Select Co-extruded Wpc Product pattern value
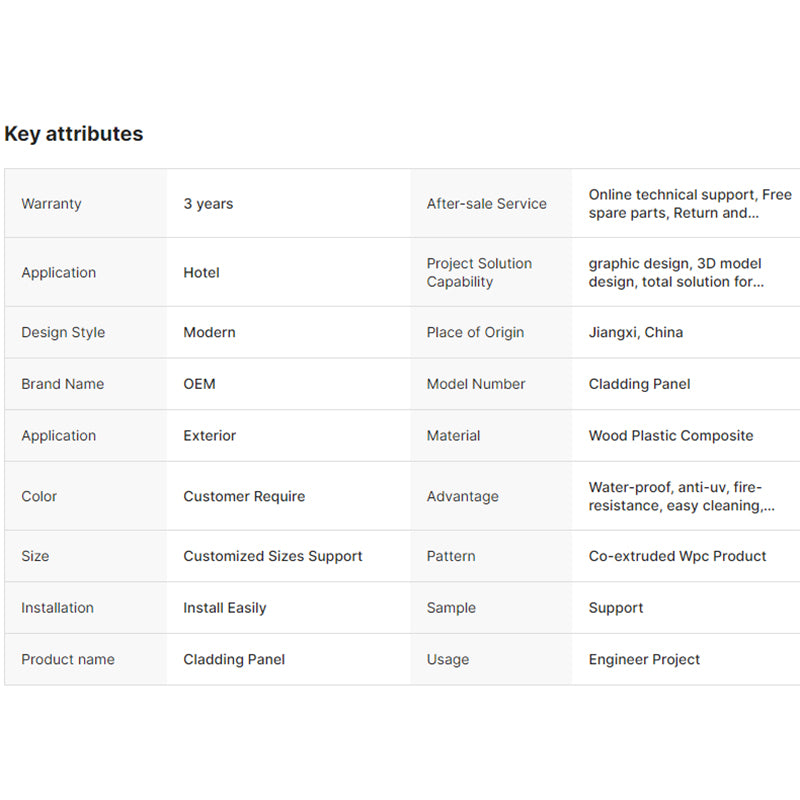This screenshot has height=800, width=800. 677,556
